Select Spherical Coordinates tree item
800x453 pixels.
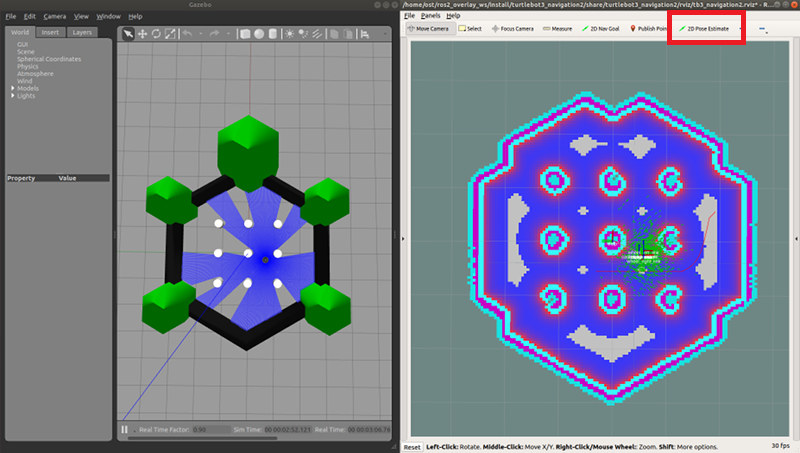click(x=49, y=59)
